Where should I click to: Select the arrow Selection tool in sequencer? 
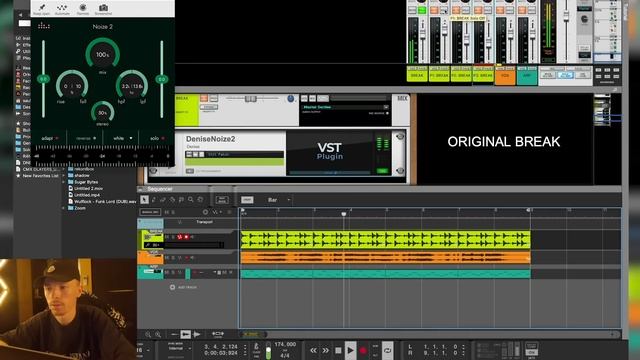click(x=144, y=200)
